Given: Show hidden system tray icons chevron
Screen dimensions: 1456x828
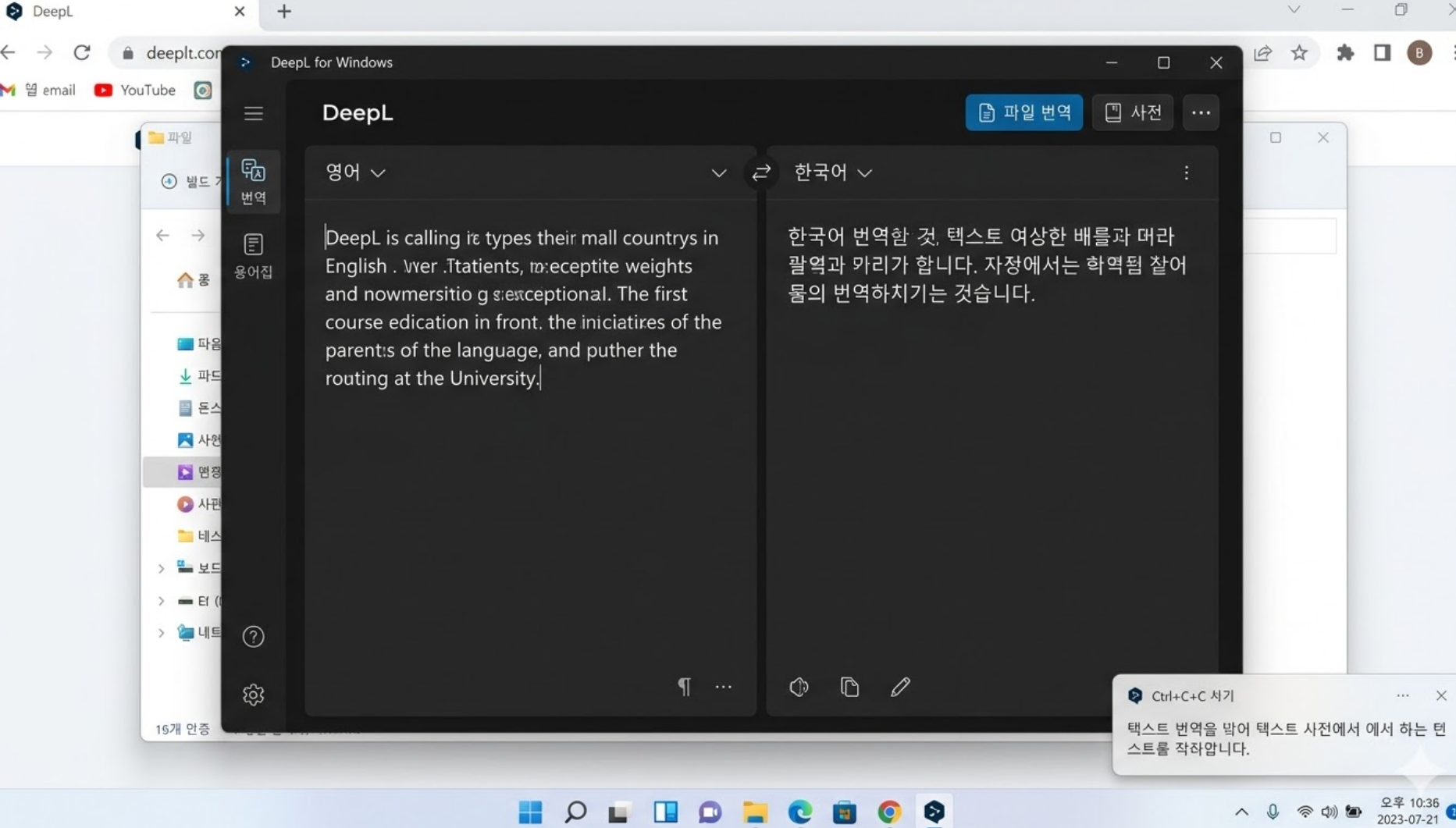Looking at the screenshot, I should click(x=1241, y=812).
